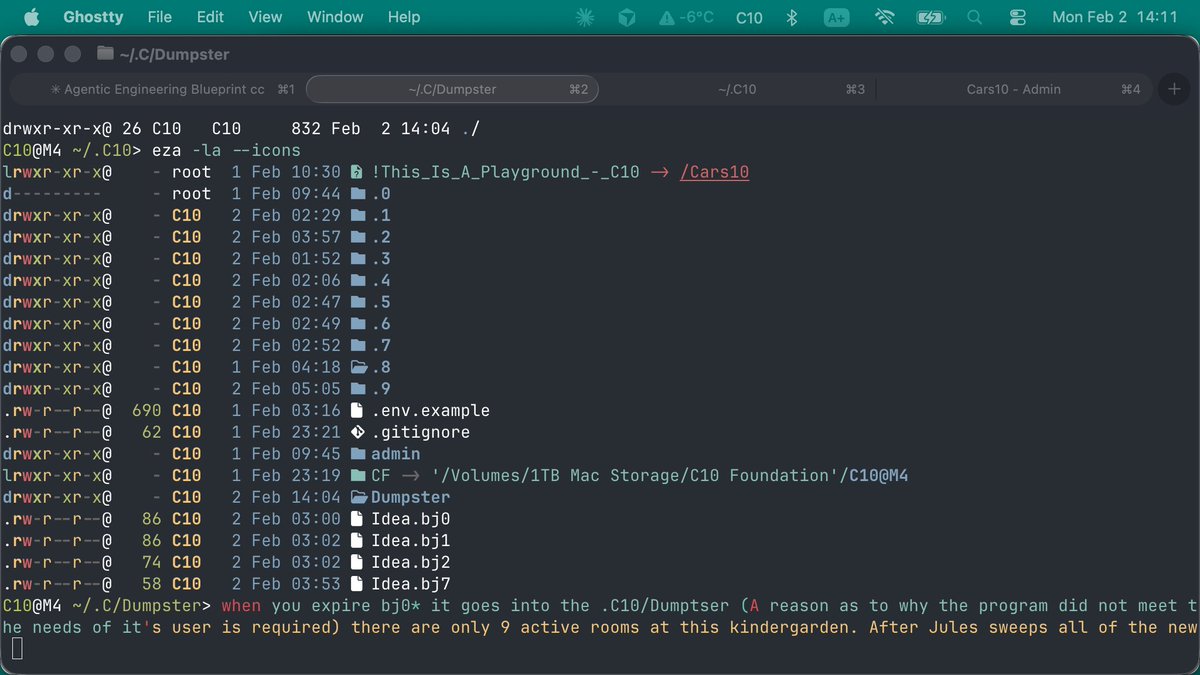
Task: Switch to the Cars10 - Admin tab
Action: click(x=1014, y=89)
